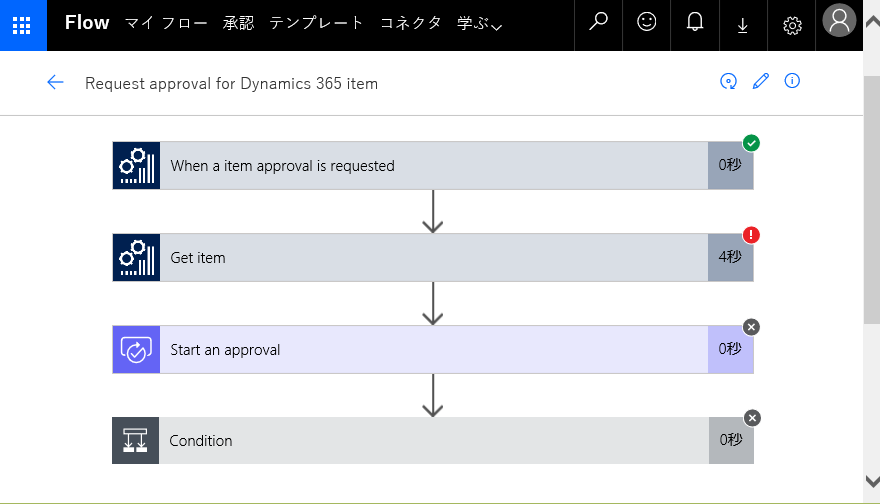Open the テンプレート page
This screenshot has width=880, height=504.
pos(317,24)
